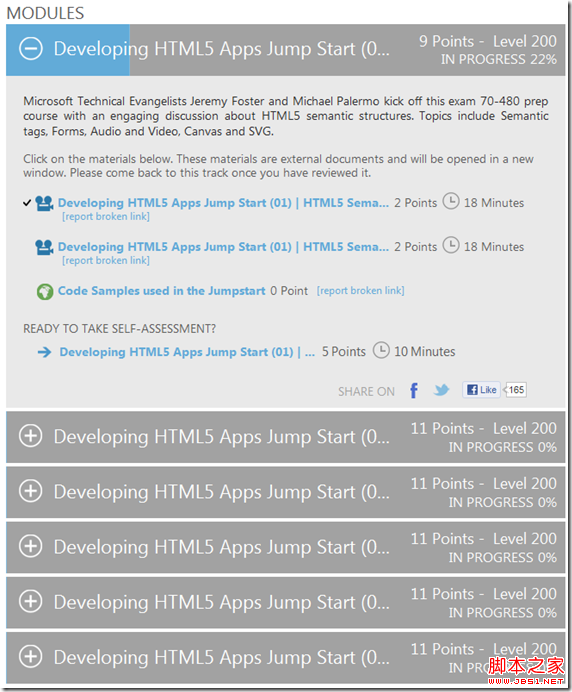Click the video icon of the unchecked lesson
This screenshot has width=572, height=692.
[x=44, y=247]
